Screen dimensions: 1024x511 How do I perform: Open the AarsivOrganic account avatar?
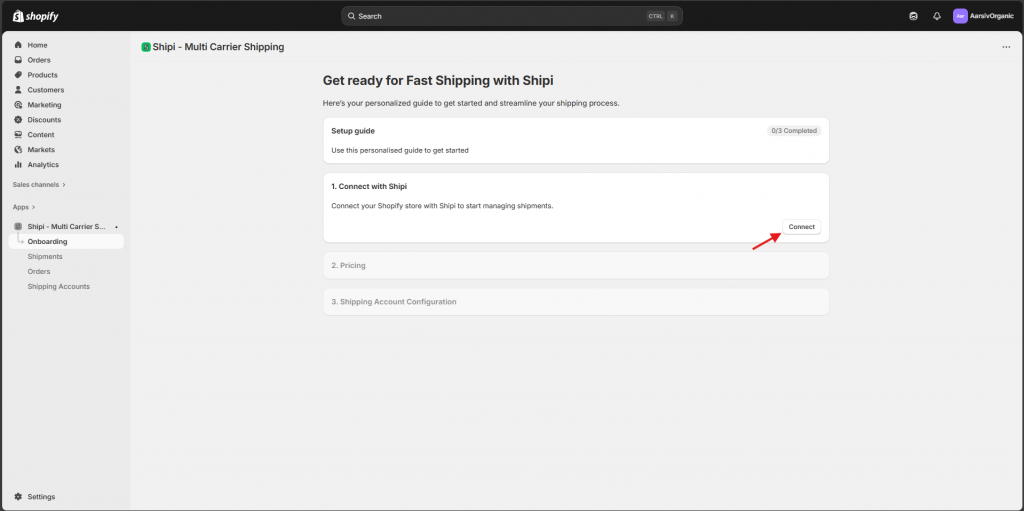960,16
